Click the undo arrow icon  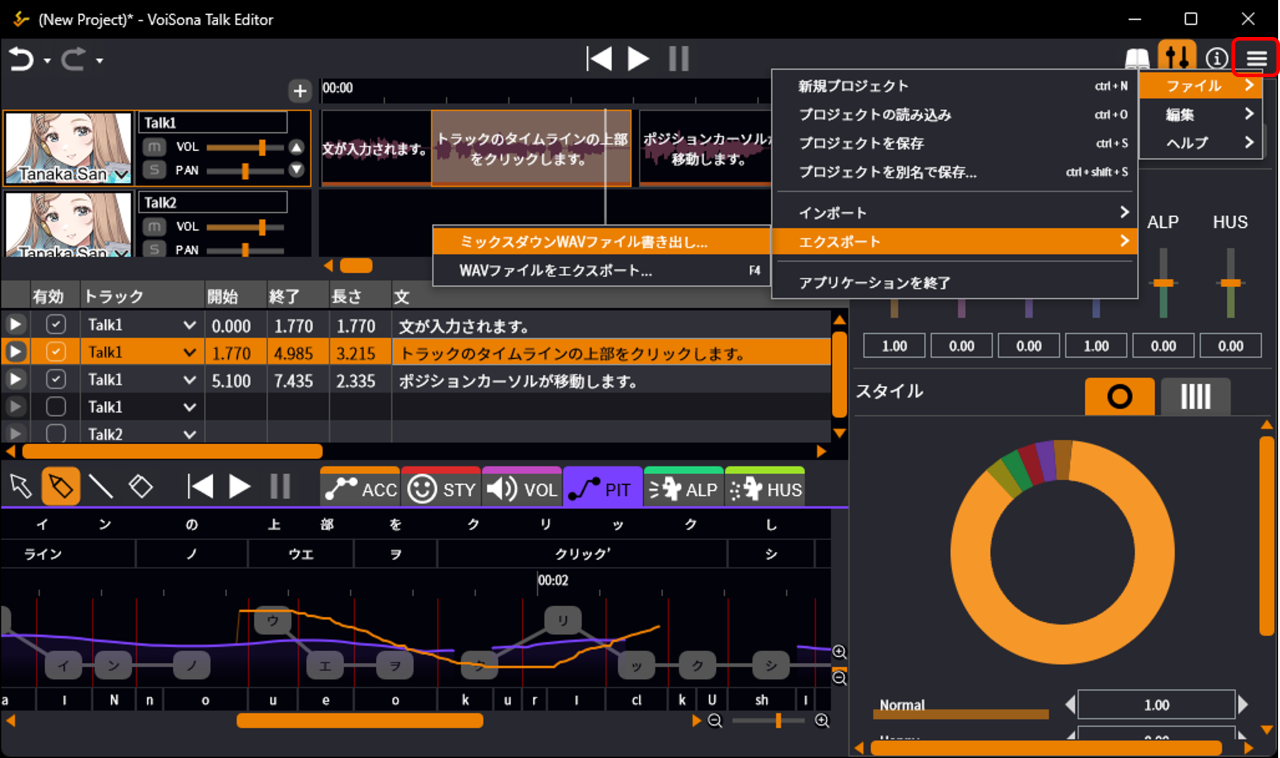[x=21, y=59]
